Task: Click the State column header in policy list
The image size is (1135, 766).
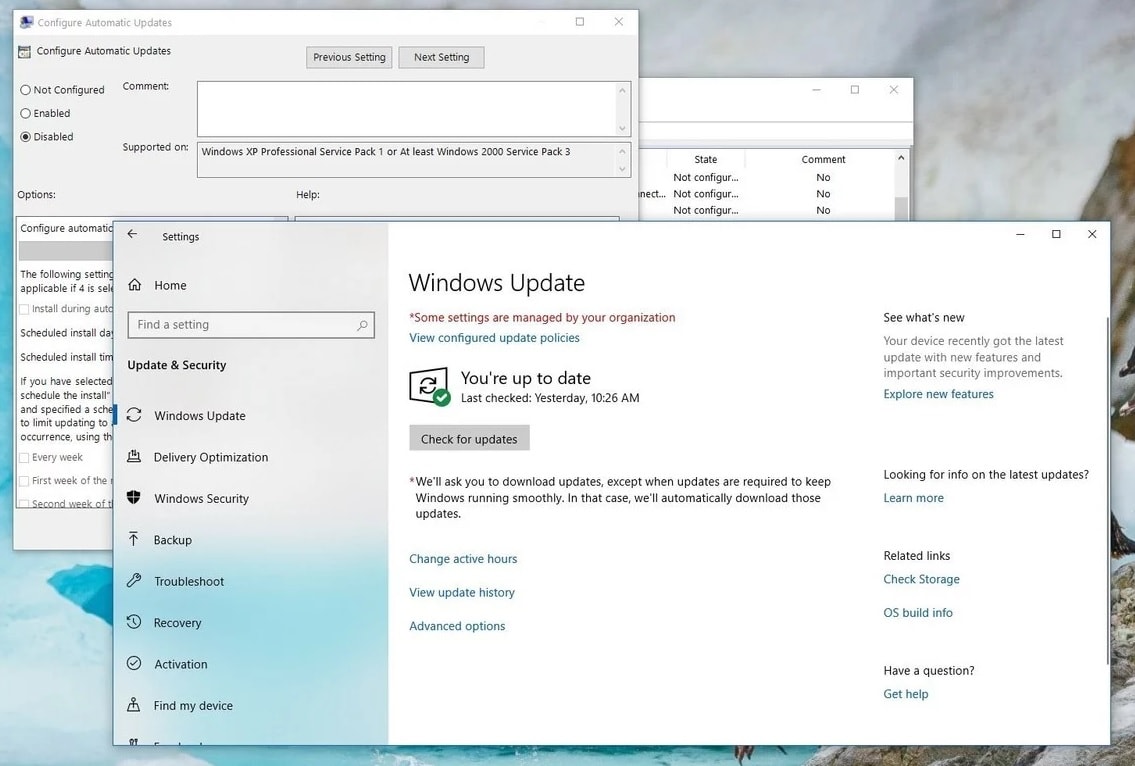Action: [x=705, y=159]
